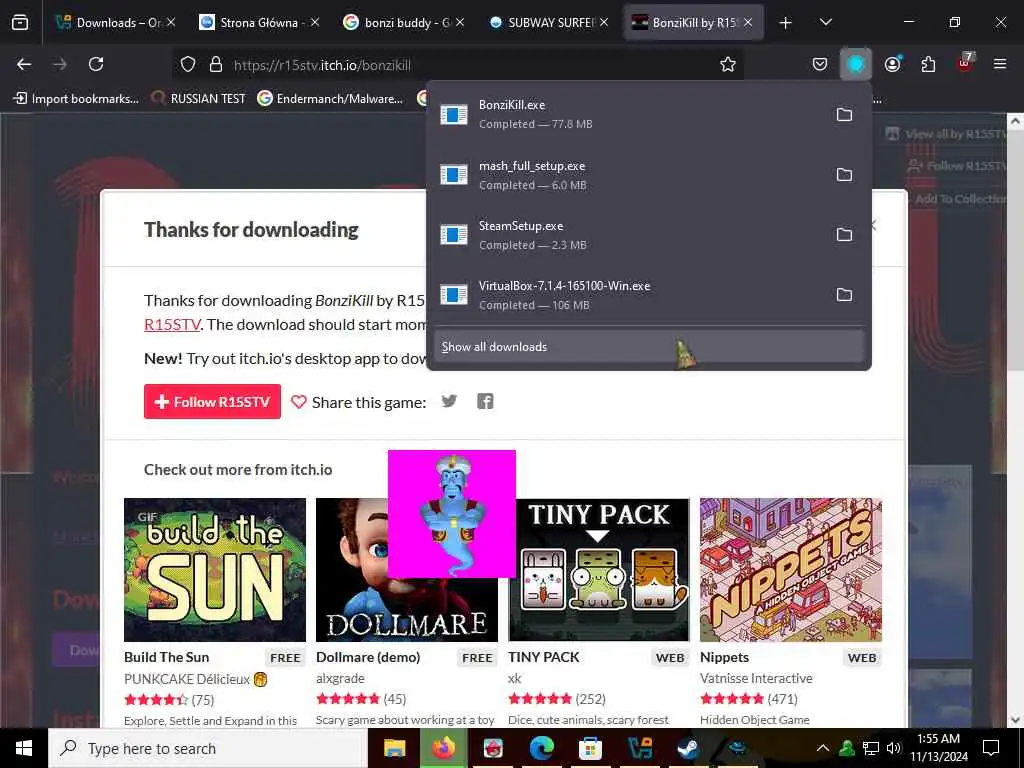The width and height of the screenshot is (1024, 768).
Task: Reload the current page
Action: click(96, 64)
